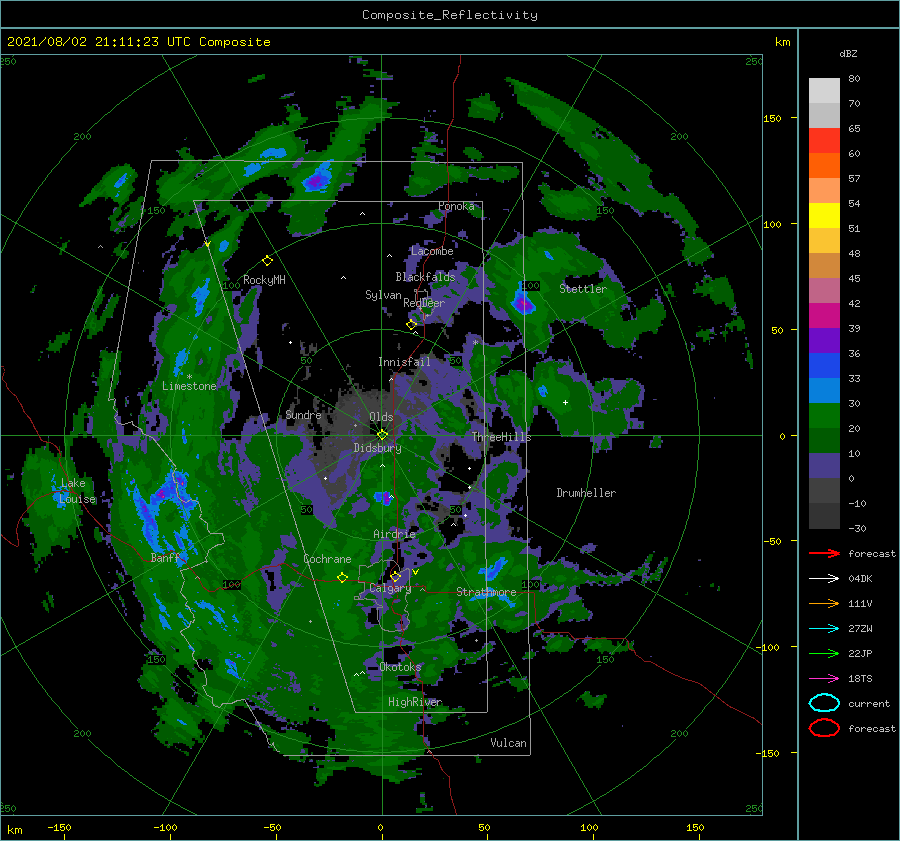900x841 pixels.
Task: Click the Strathmore city label
Action: (486, 592)
